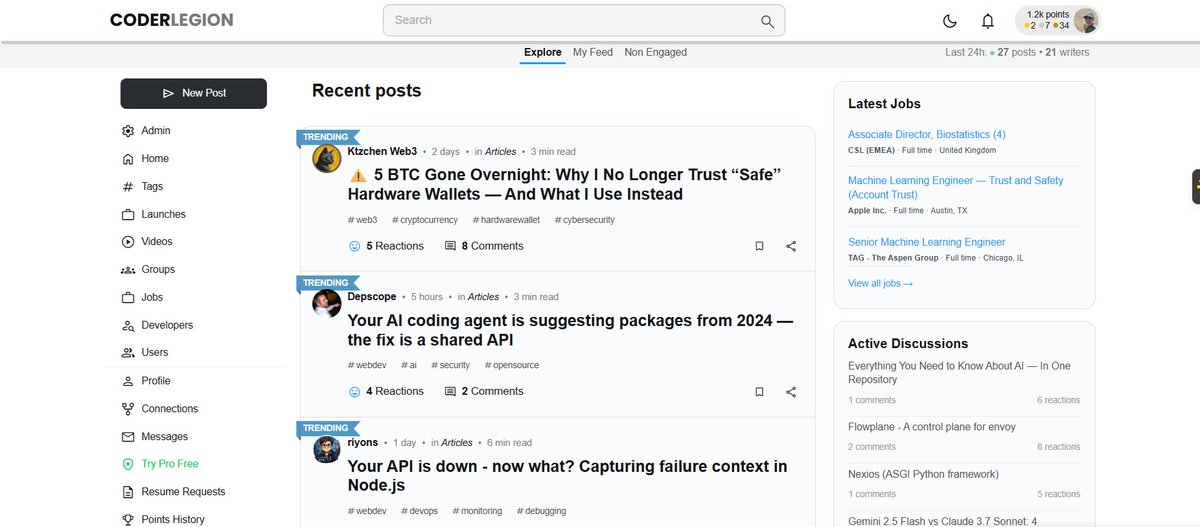
Task: Click the CoderLegion logo
Action: click(172, 20)
